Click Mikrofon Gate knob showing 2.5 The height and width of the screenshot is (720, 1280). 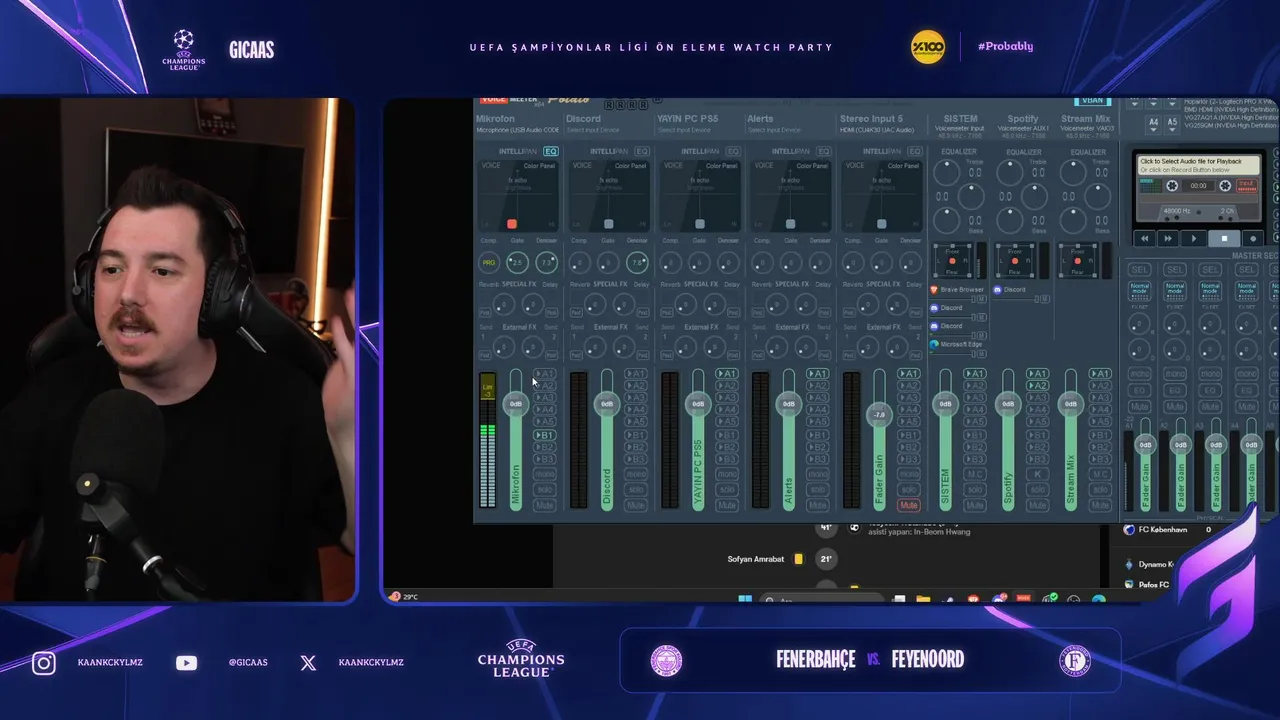(x=517, y=263)
